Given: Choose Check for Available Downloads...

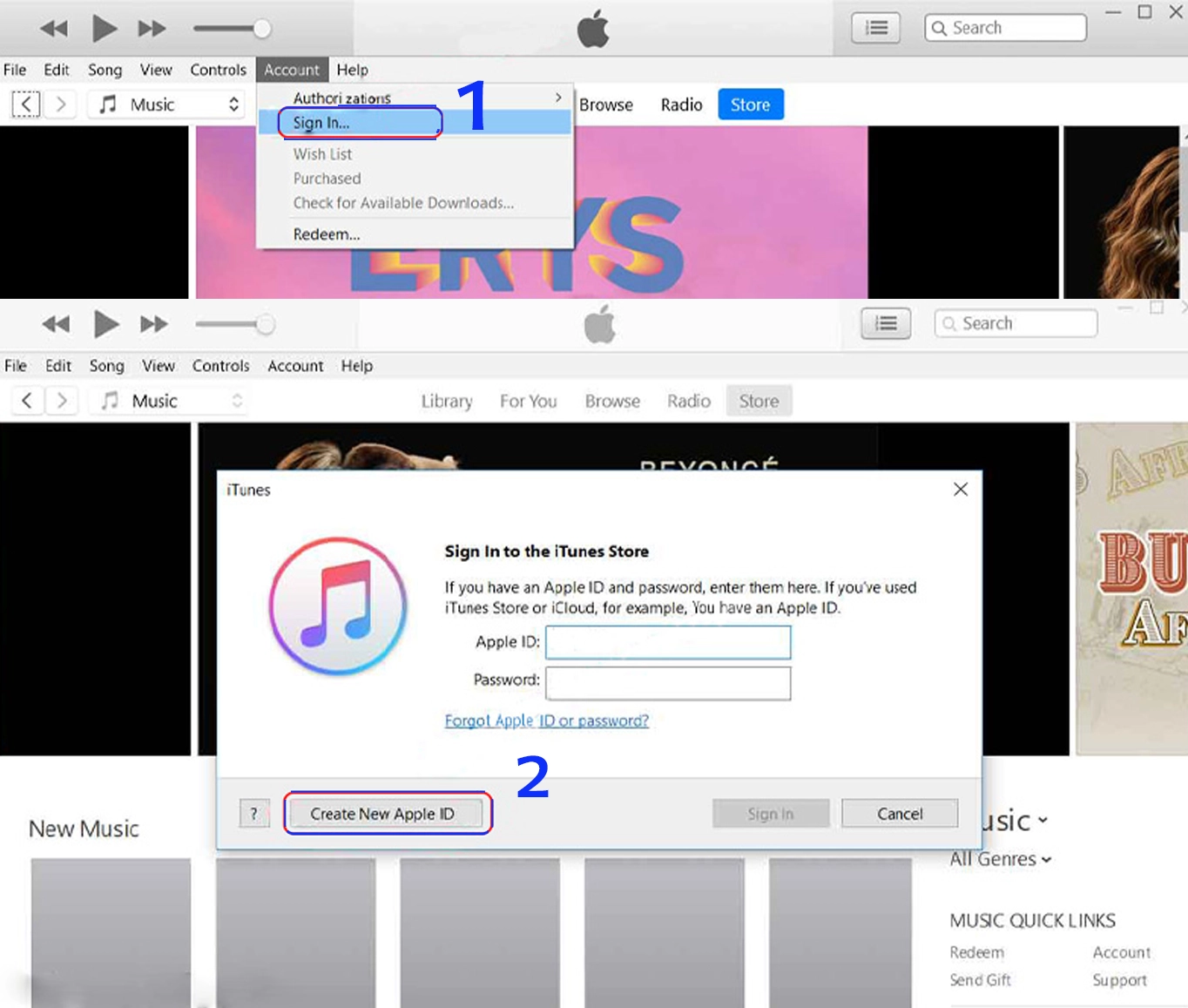Looking at the screenshot, I should tap(403, 203).
